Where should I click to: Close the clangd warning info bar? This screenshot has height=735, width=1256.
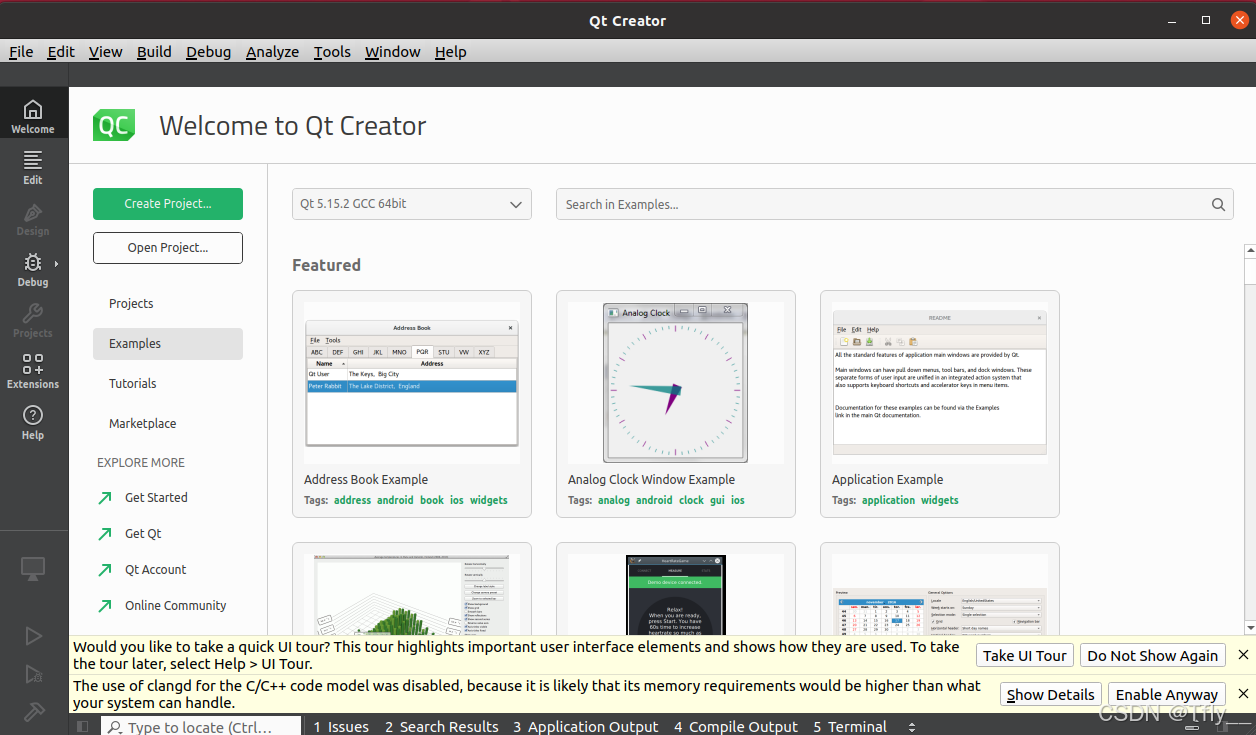point(1243,694)
